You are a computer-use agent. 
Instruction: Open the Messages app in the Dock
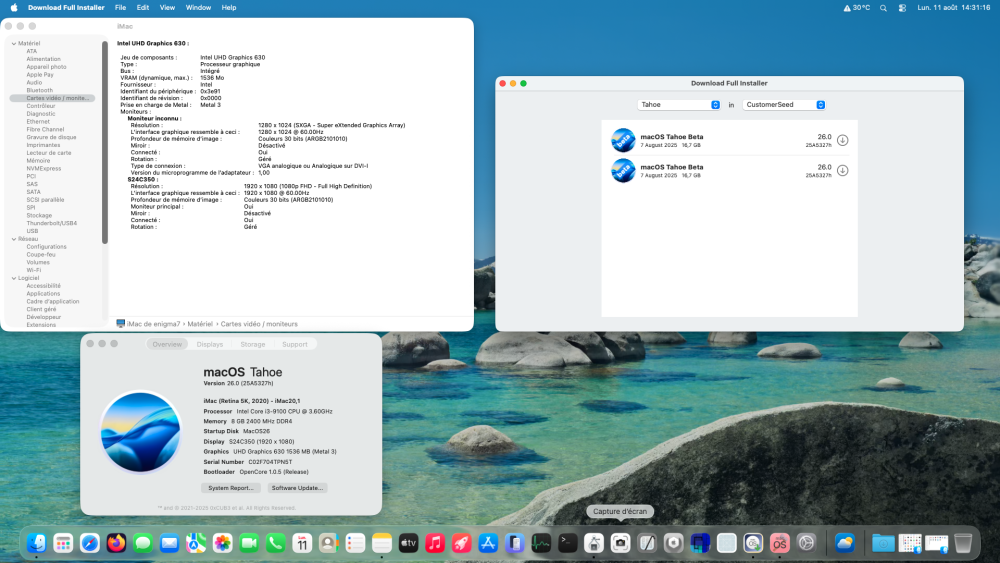point(143,543)
